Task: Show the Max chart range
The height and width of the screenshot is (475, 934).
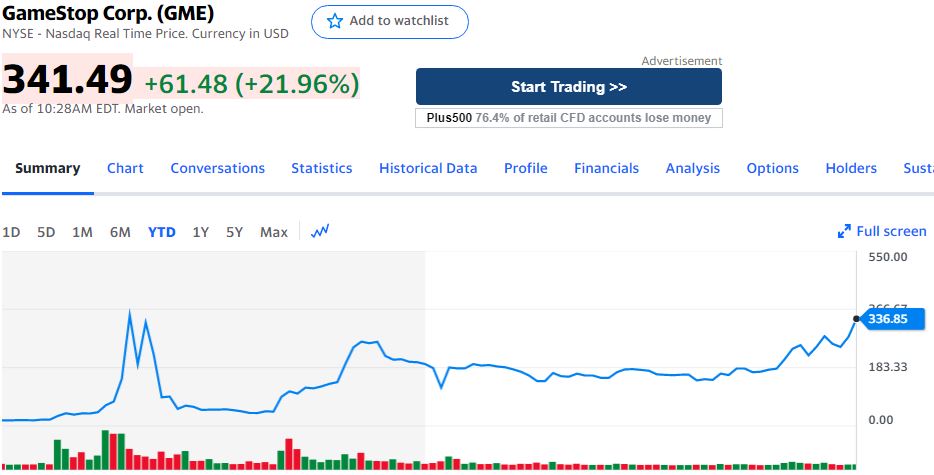Action: [273, 232]
